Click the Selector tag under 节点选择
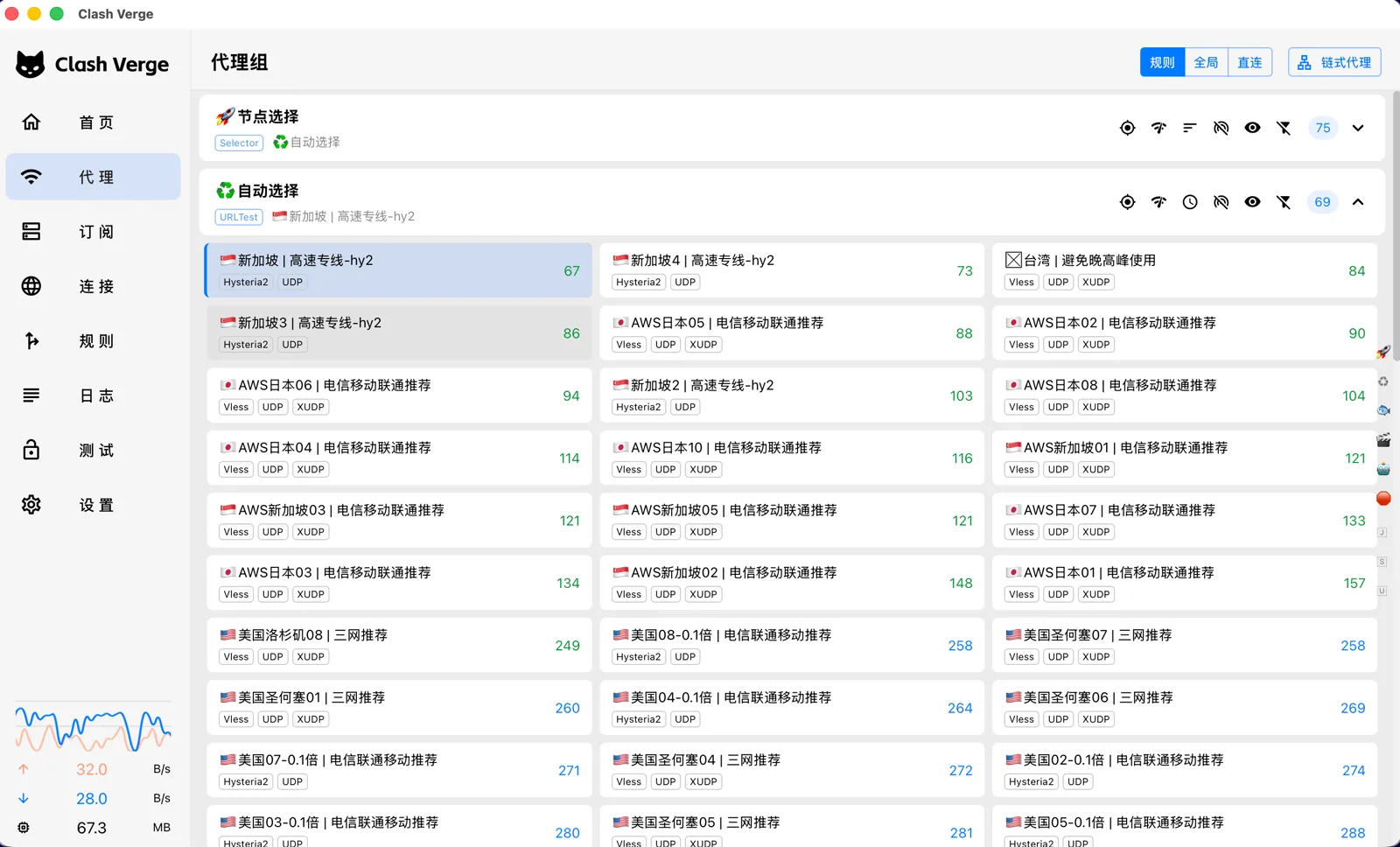 point(239,143)
